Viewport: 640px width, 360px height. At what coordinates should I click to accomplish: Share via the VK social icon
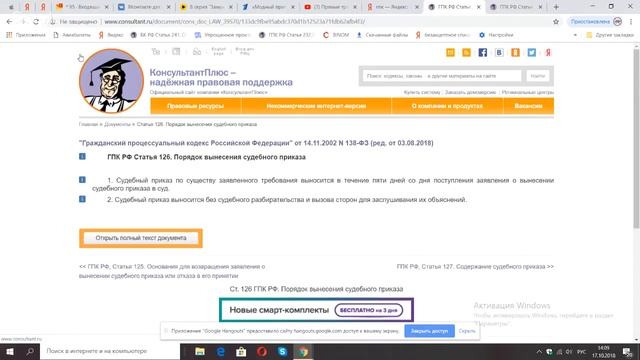coord(499,52)
